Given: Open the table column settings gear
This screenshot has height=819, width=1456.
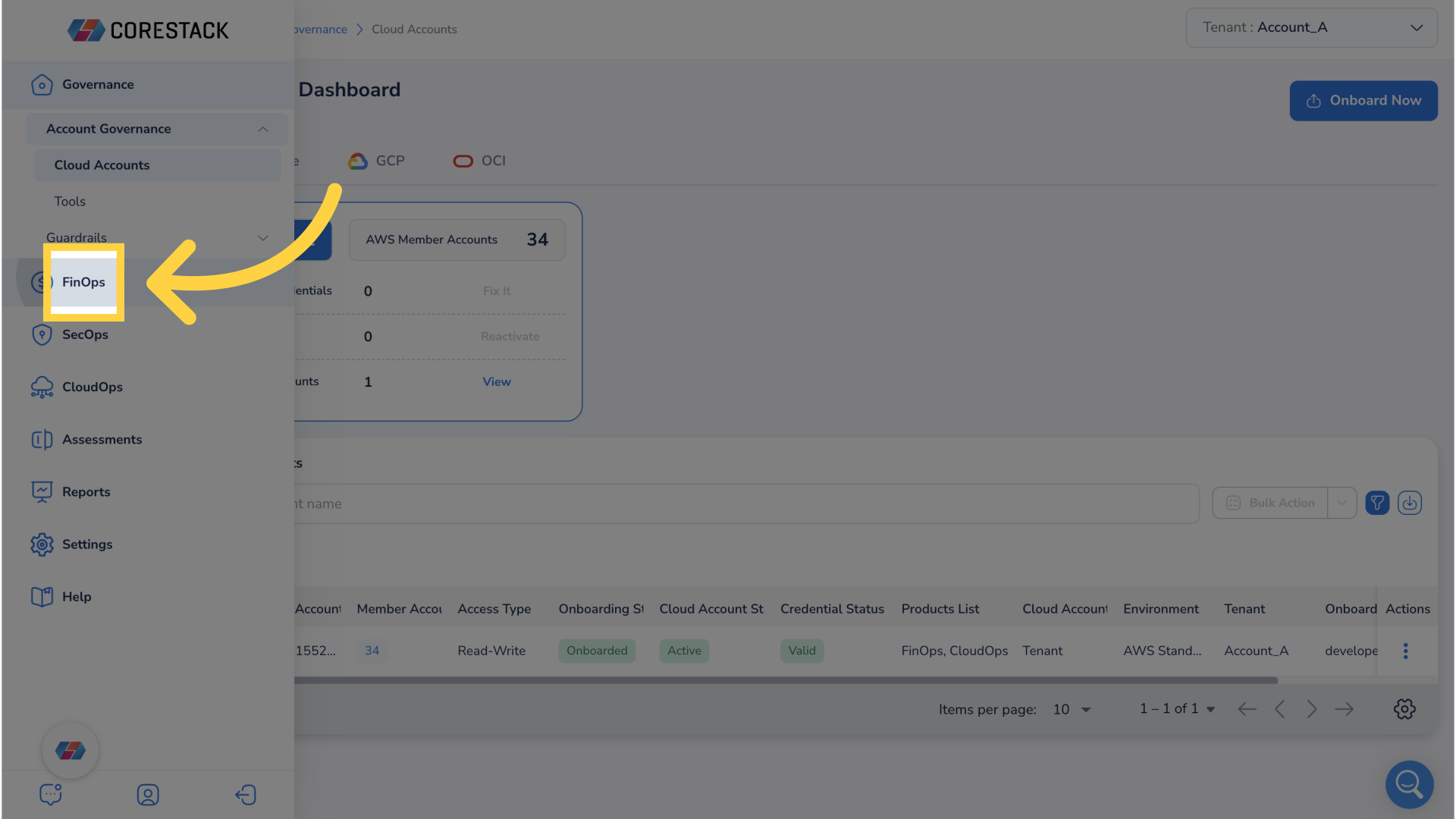Looking at the screenshot, I should (x=1404, y=709).
